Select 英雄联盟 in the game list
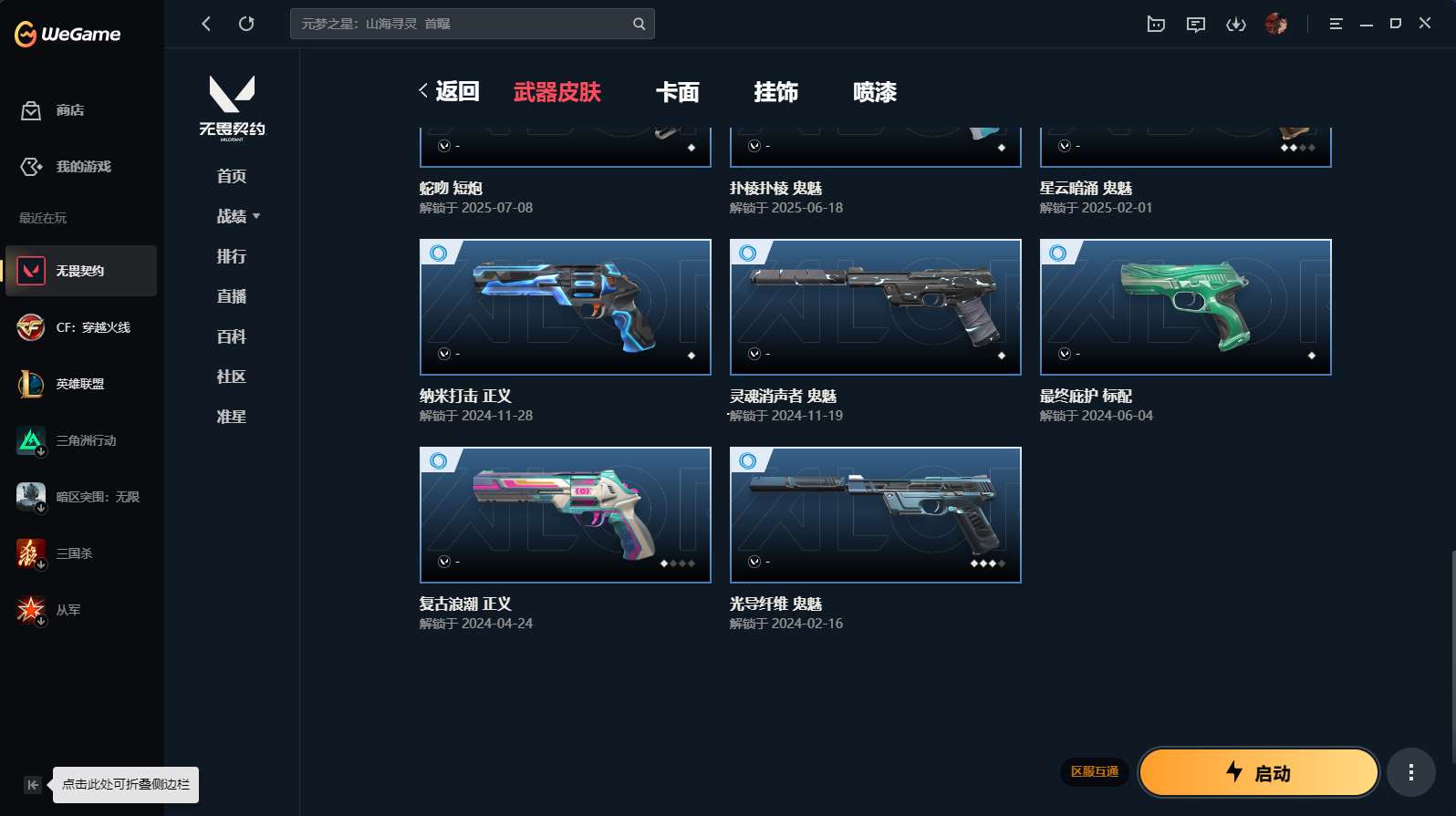The height and width of the screenshot is (816, 1456). [x=81, y=384]
